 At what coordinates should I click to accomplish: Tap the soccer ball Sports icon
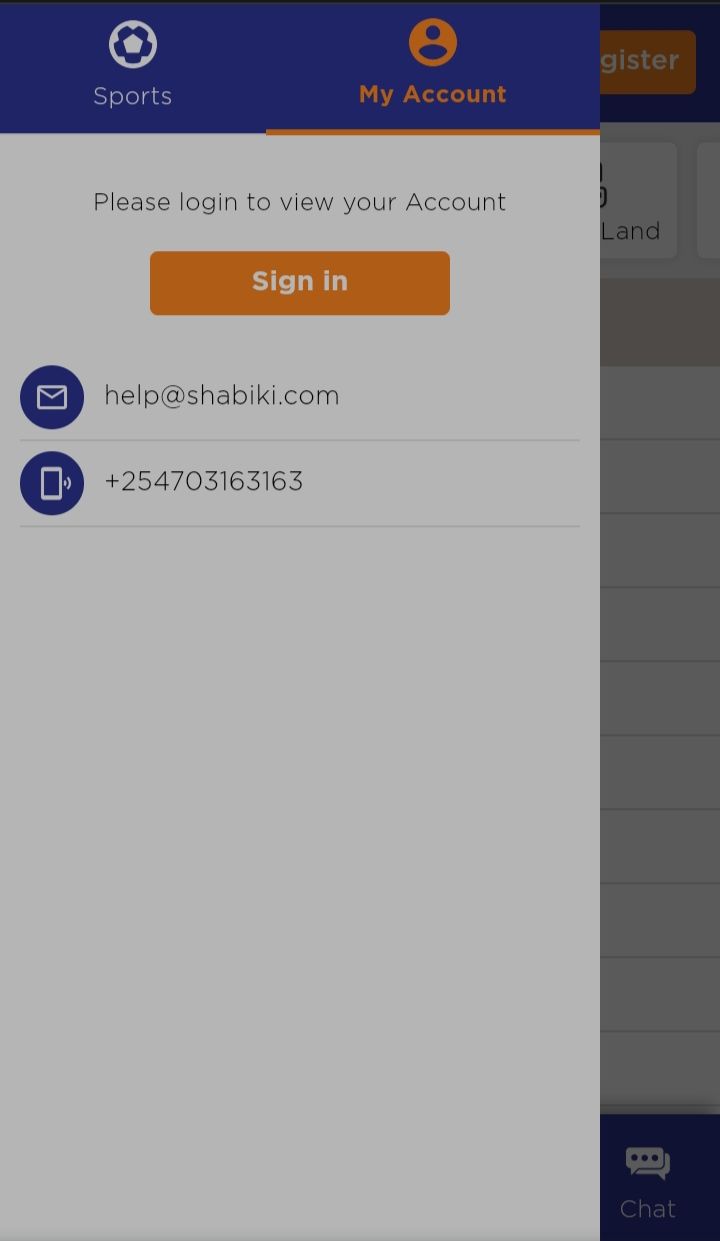[x=133, y=44]
